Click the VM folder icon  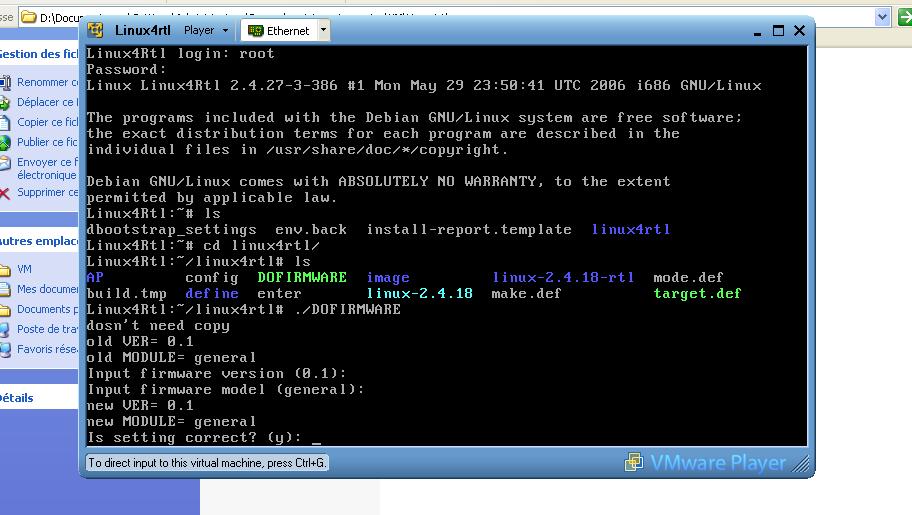5,270
